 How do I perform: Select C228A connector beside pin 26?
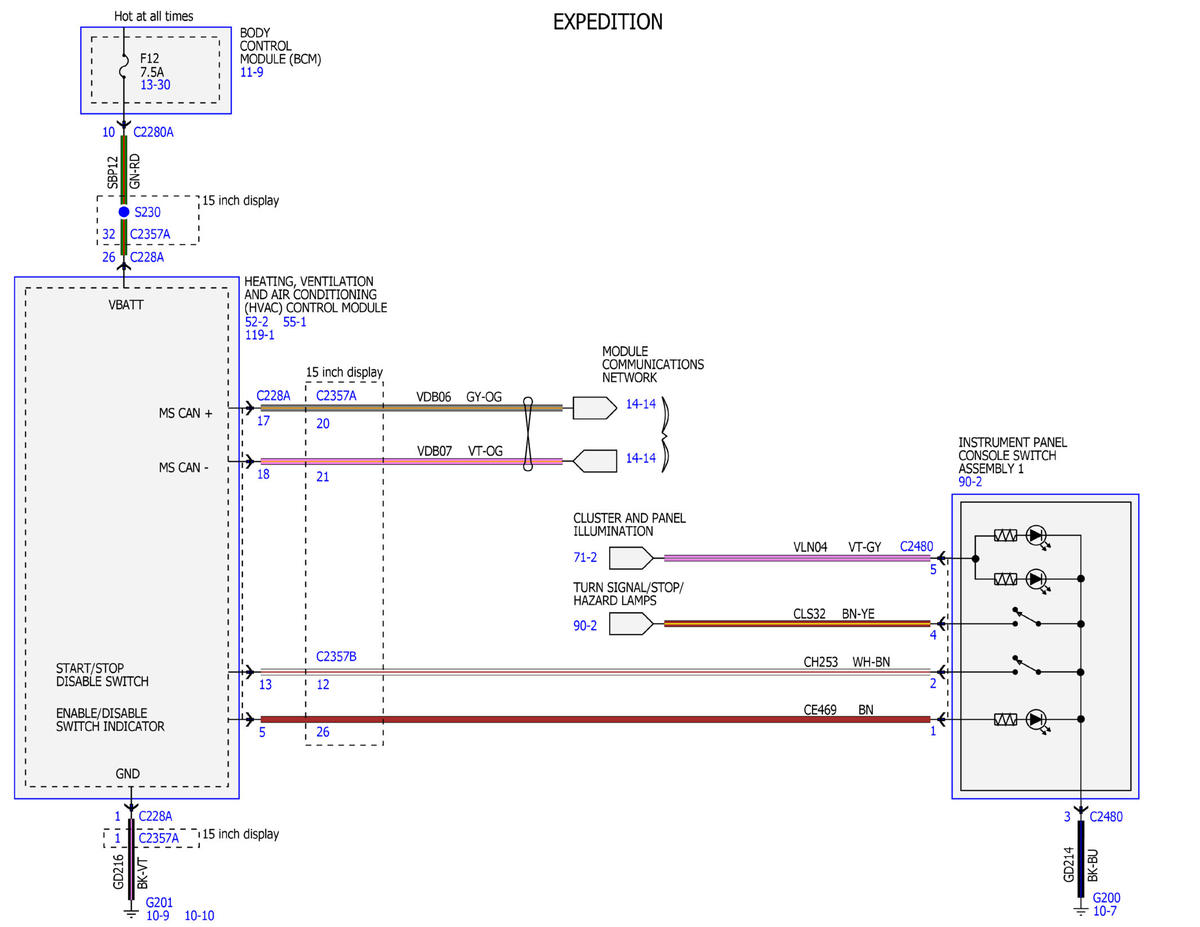click(x=146, y=257)
